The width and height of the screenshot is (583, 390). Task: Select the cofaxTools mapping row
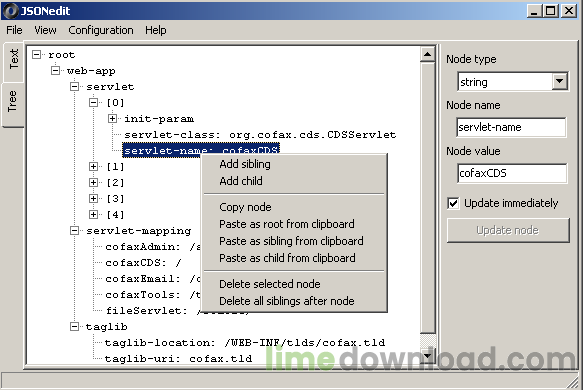(153, 295)
